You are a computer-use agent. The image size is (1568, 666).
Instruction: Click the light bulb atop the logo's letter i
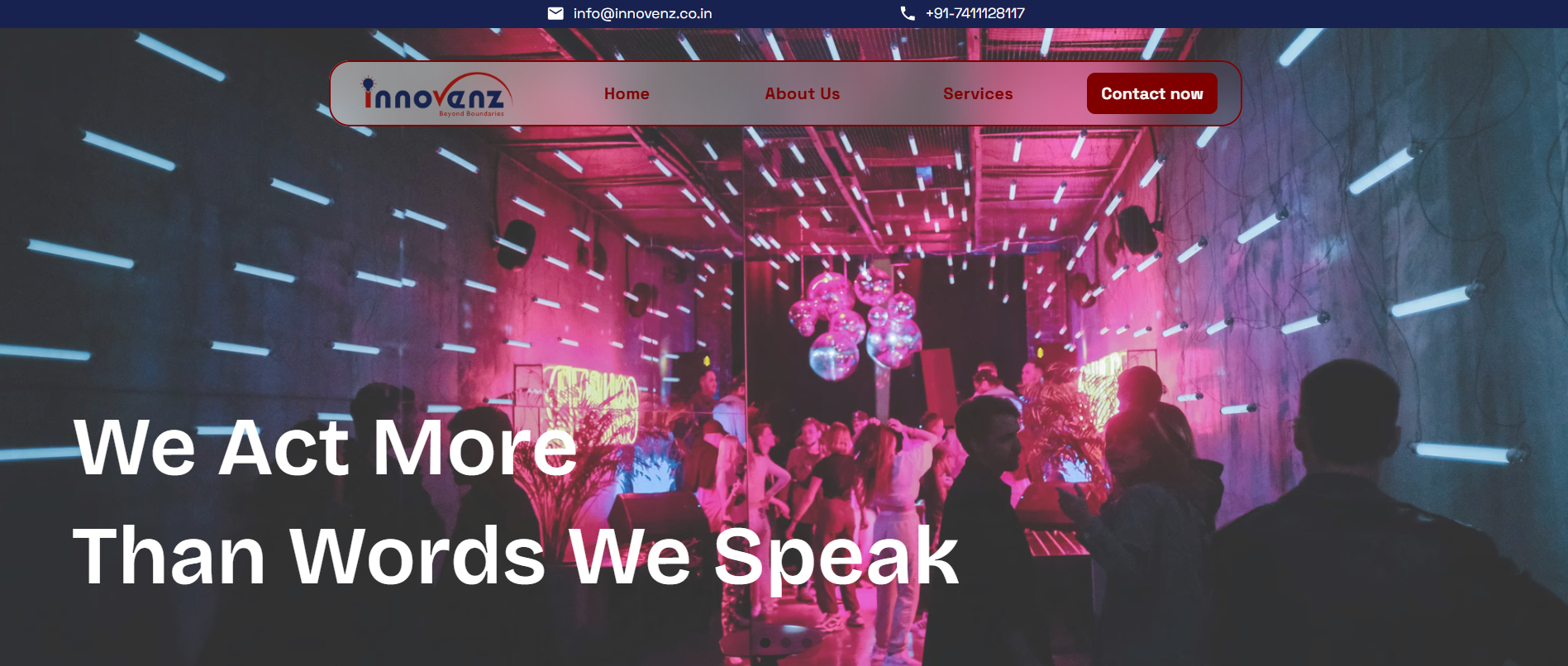[x=368, y=83]
